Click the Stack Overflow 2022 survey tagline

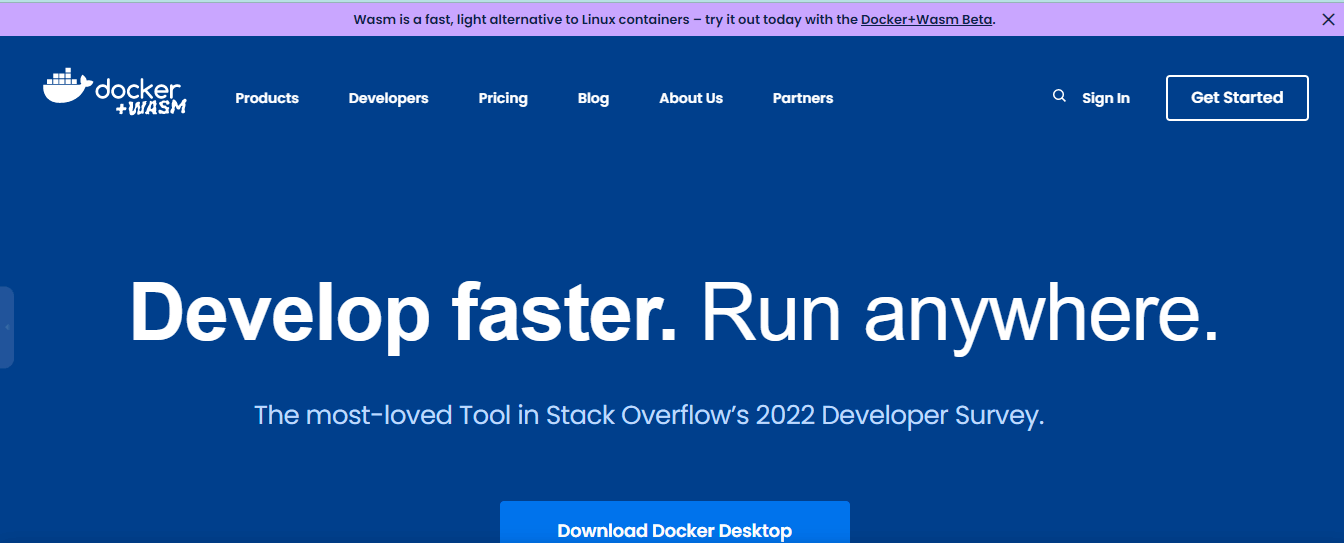point(649,415)
